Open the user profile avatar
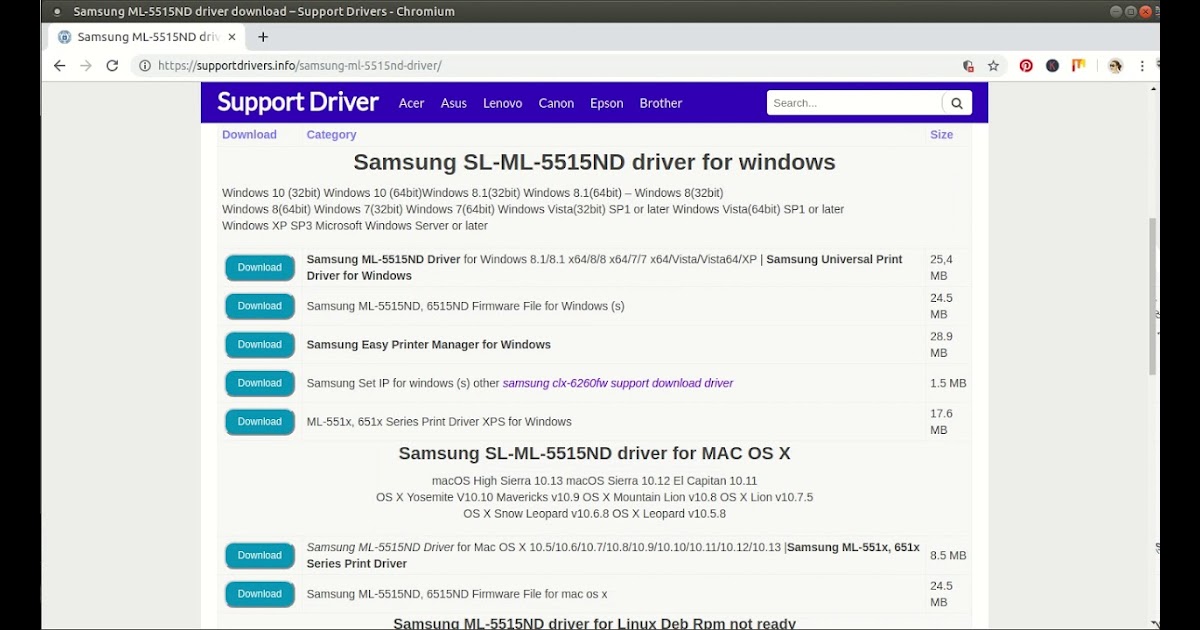Viewport: 1200px width, 630px height. [x=1115, y=66]
